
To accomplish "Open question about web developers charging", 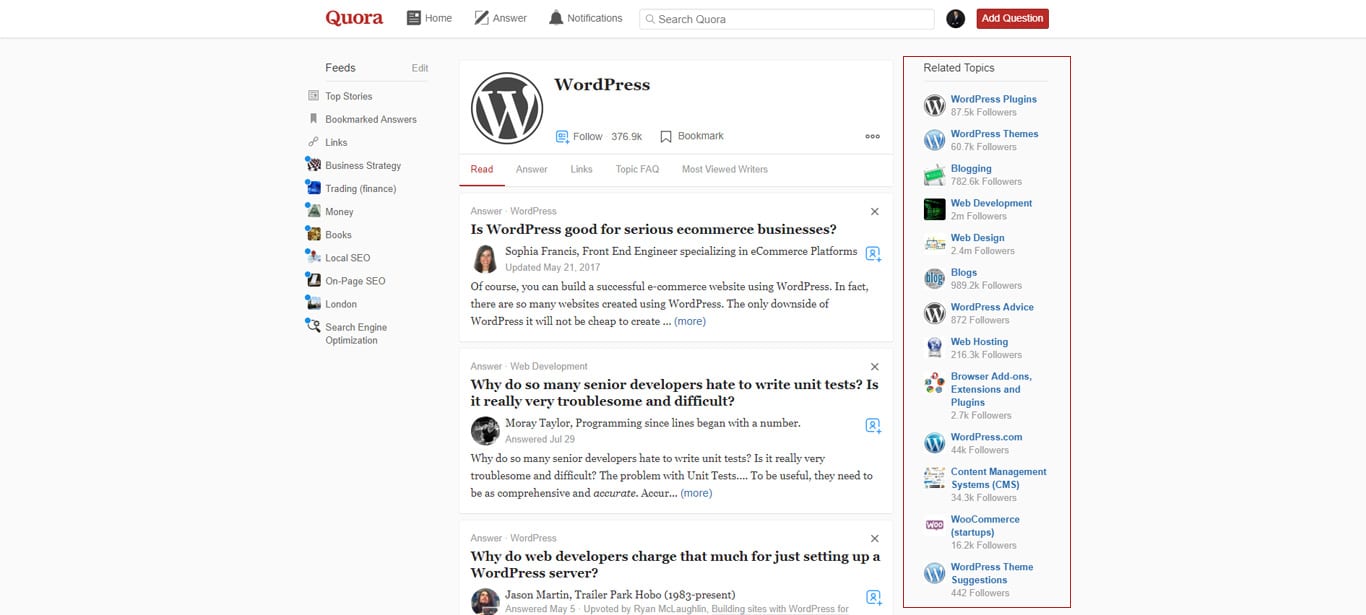I will (x=676, y=565).
